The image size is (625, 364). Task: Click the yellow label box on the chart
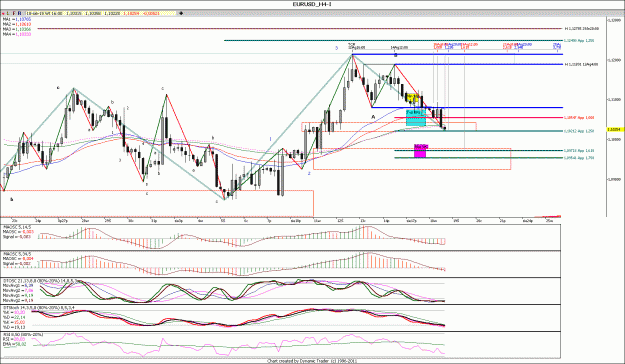coord(412,97)
